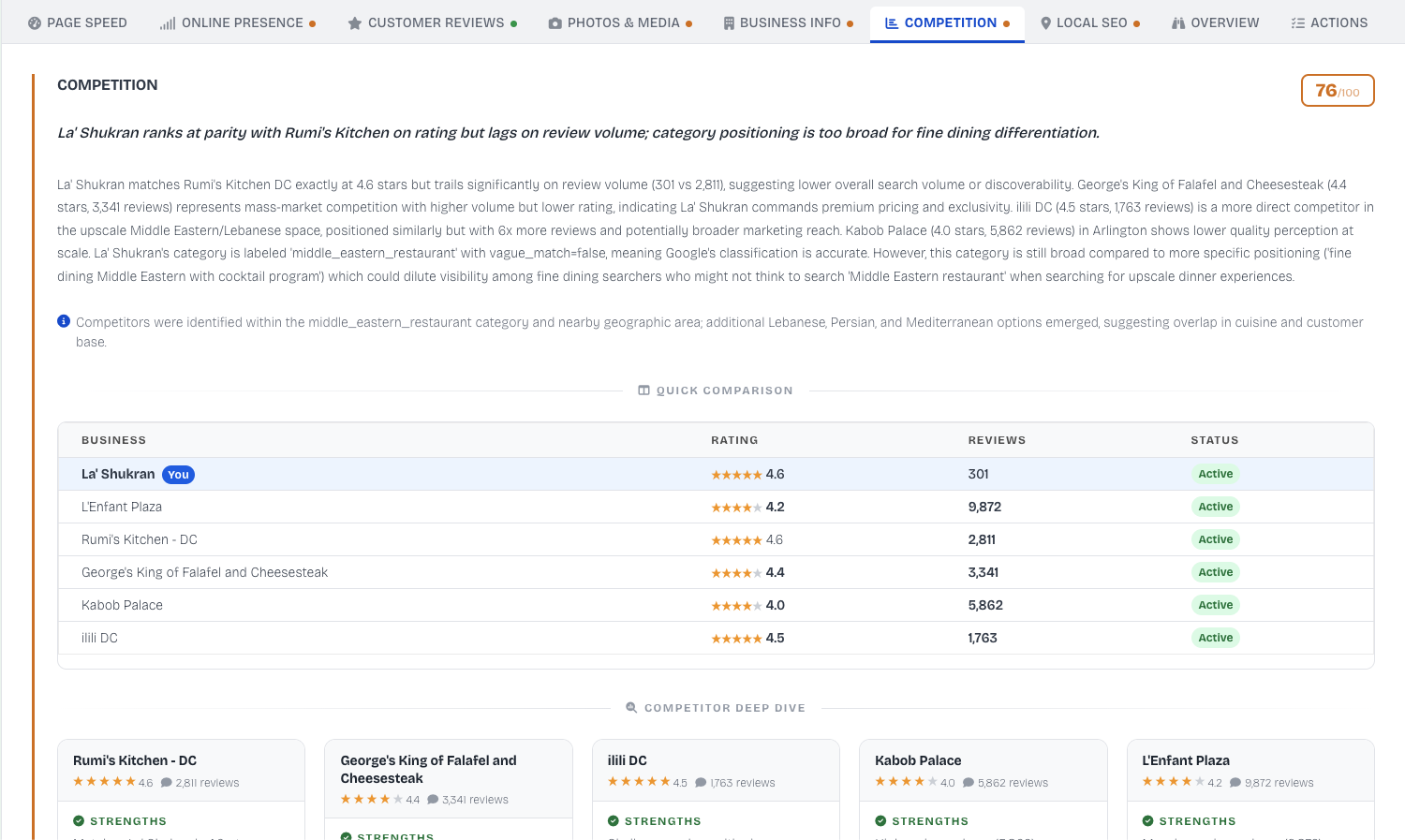This screenshot has height=840, width=1405.
Task: Go to Photos & Media tab
Action: pos(620,22)
